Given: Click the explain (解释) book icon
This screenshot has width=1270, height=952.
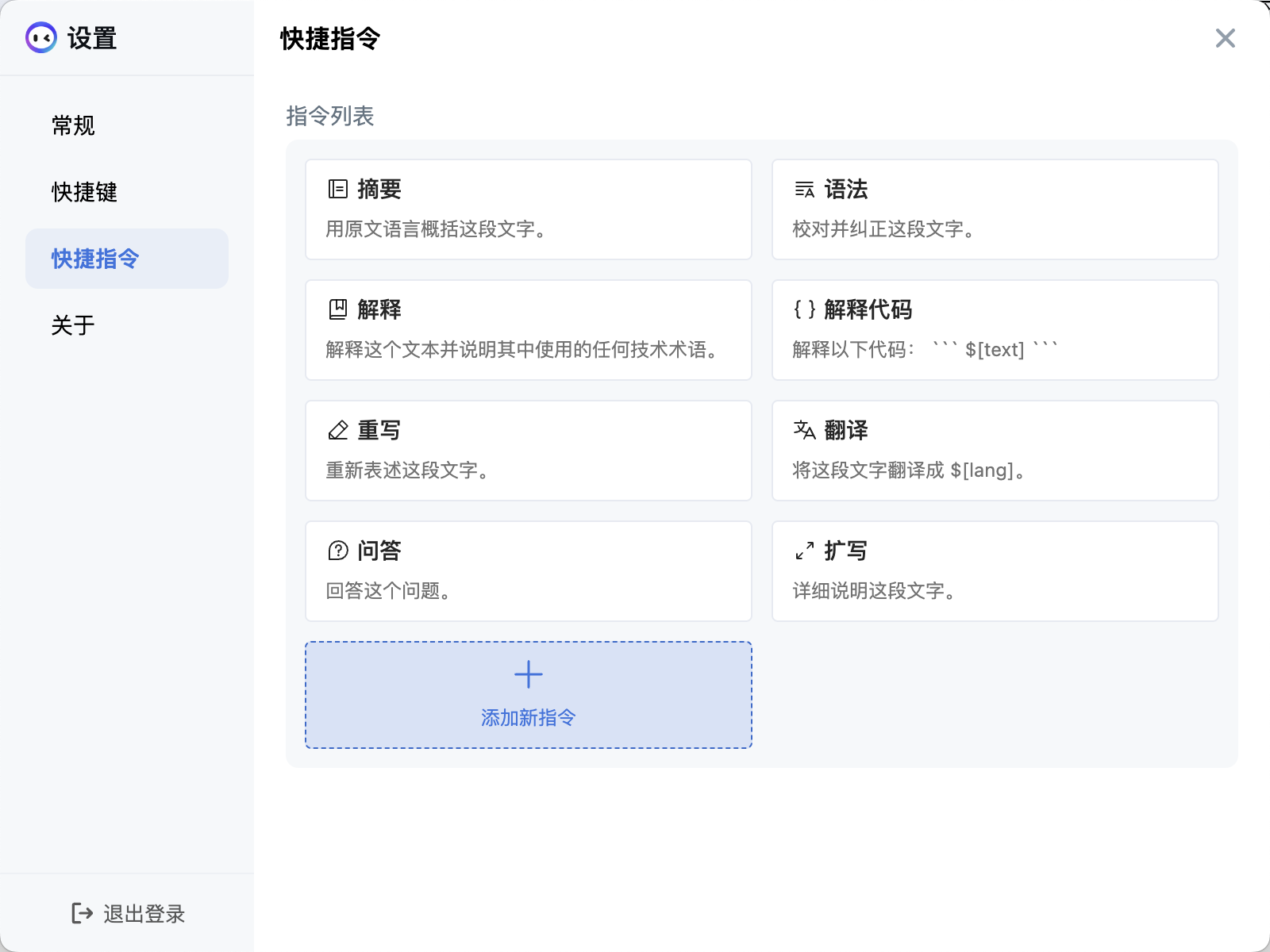Looking at the screenshot, I should 338,309.
